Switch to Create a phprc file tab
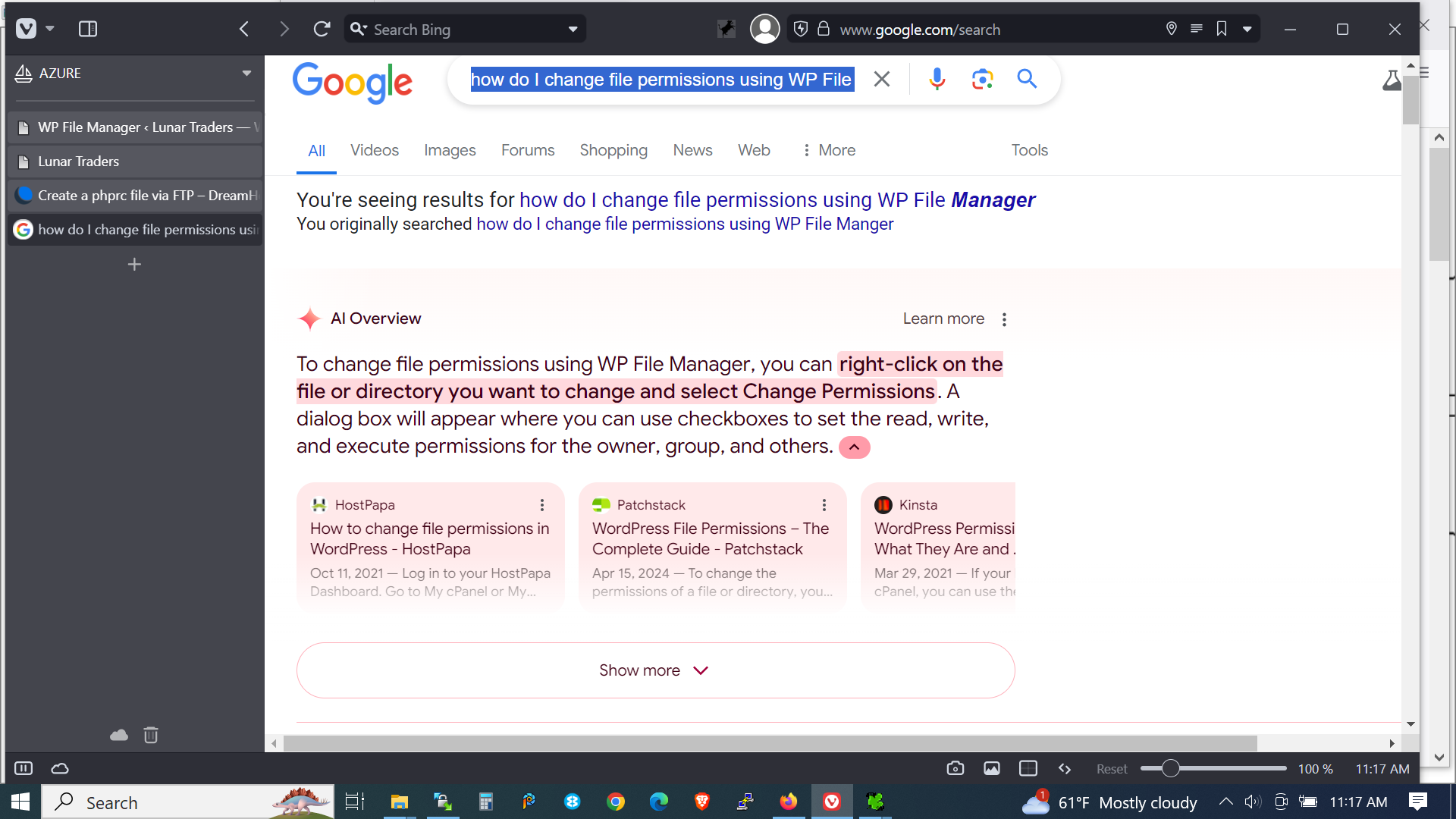This screenshot has width=1456, height=819. 135,196
